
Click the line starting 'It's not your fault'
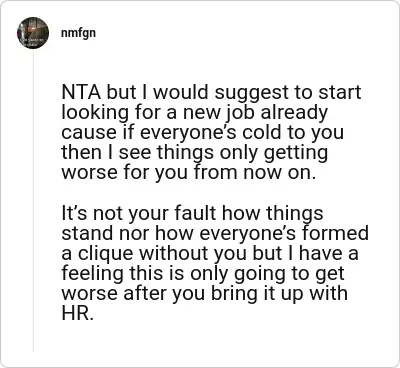192,213
